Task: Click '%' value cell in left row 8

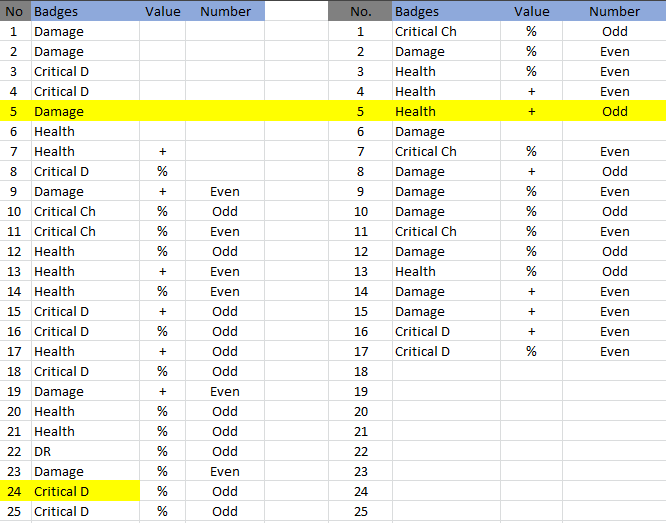Action: pyautogui.click(x=162, y=171)
